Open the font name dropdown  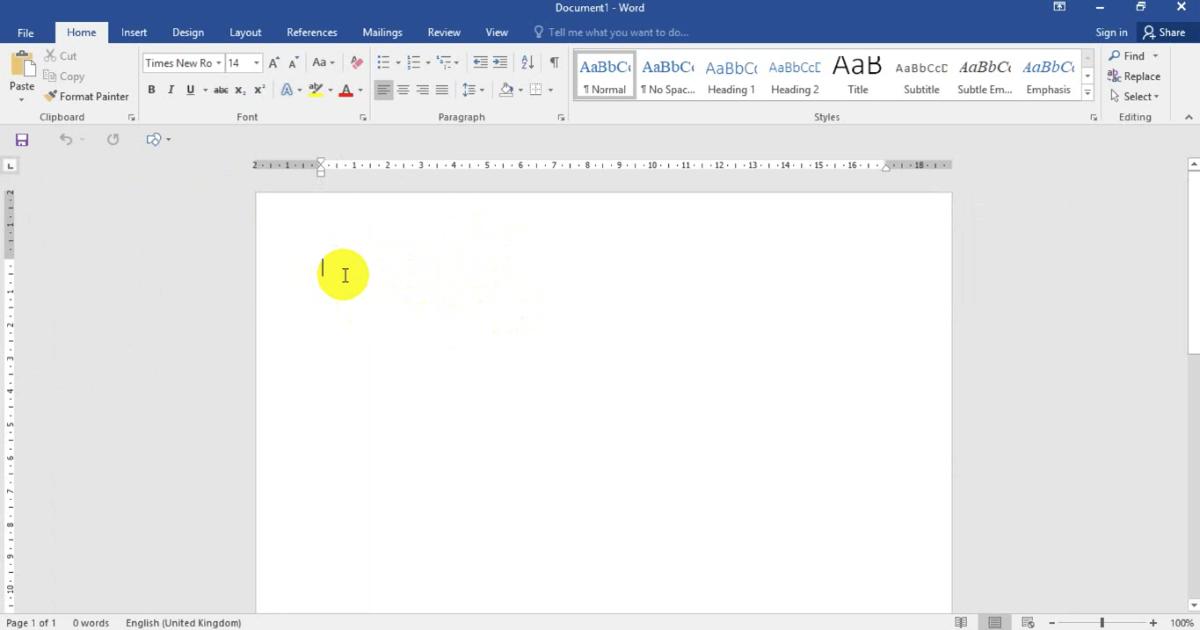pos(217,63)
